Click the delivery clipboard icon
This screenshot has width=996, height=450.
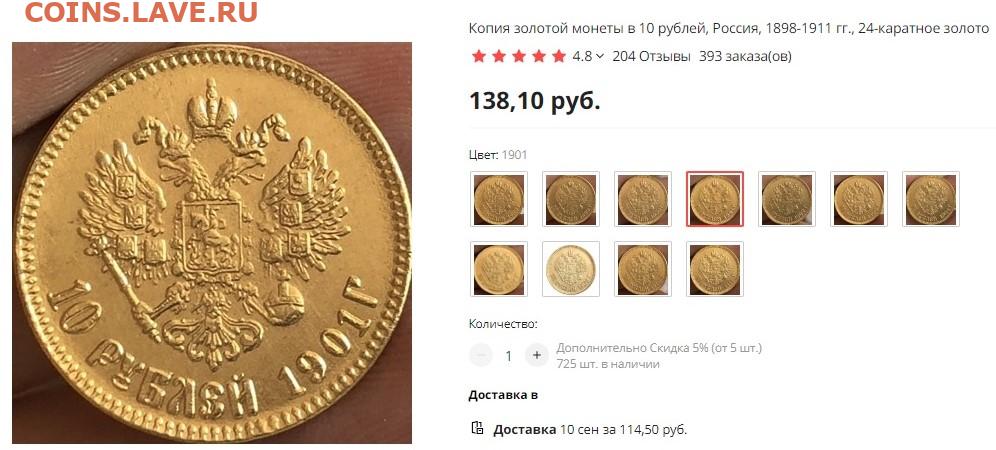pyautogui.click(x=477, y=428)
